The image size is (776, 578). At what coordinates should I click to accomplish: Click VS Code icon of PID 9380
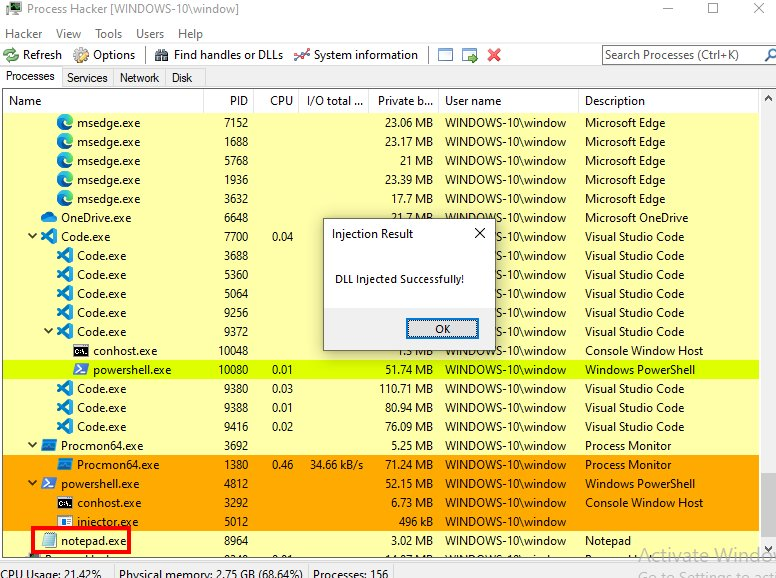(x=65, y=388)
